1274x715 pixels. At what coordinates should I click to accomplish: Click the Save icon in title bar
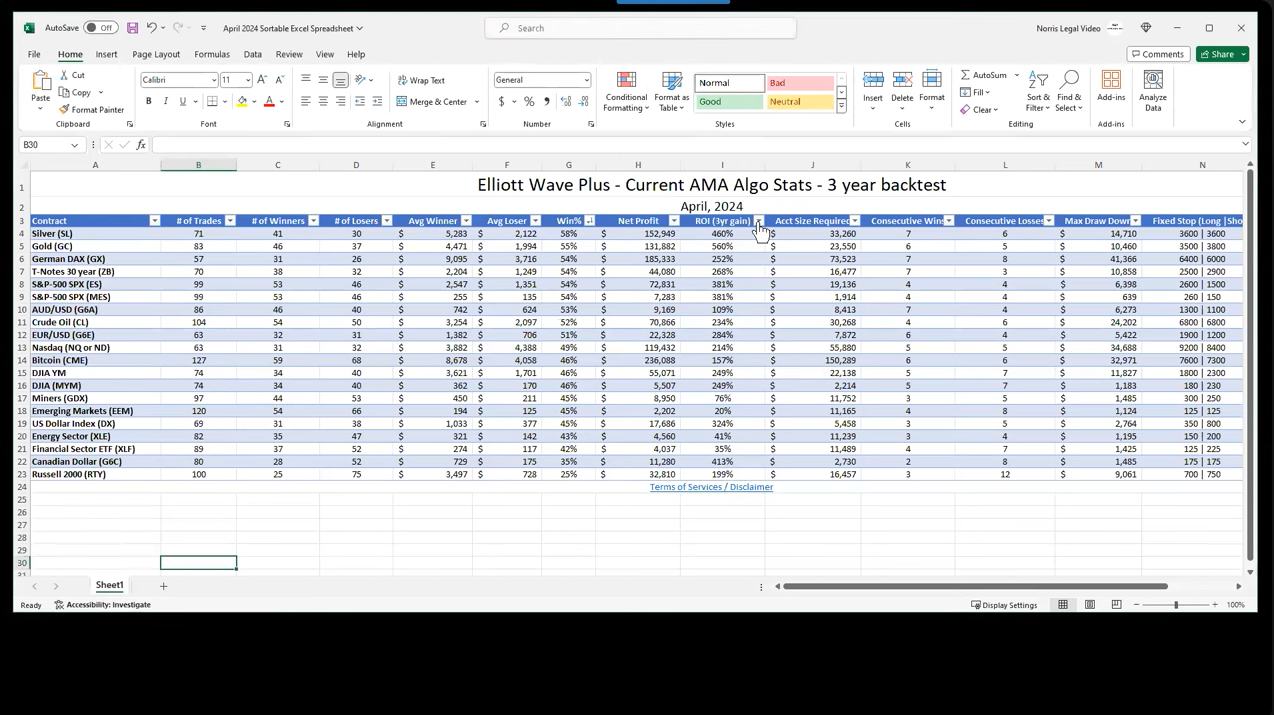click(x=132, y=28)
